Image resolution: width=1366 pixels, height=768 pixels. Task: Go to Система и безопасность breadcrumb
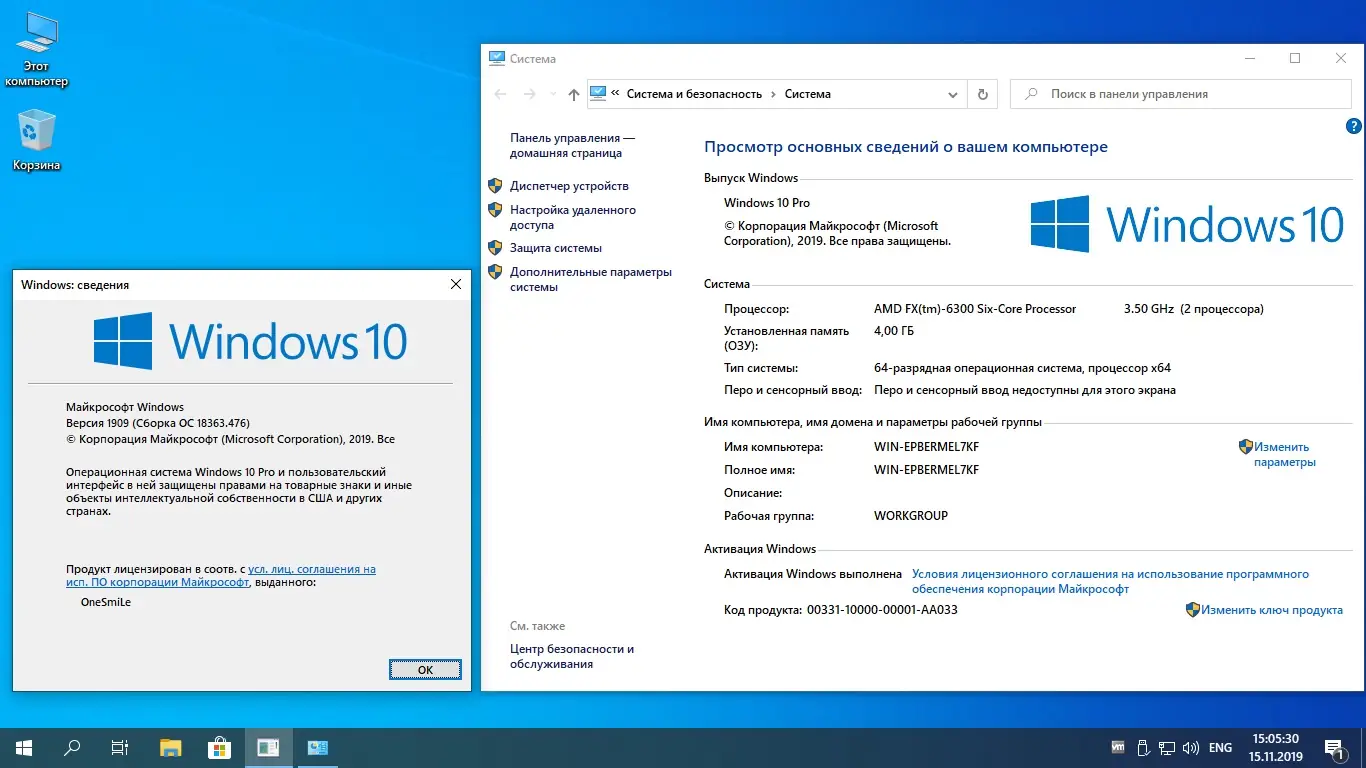tap(694, 94)
